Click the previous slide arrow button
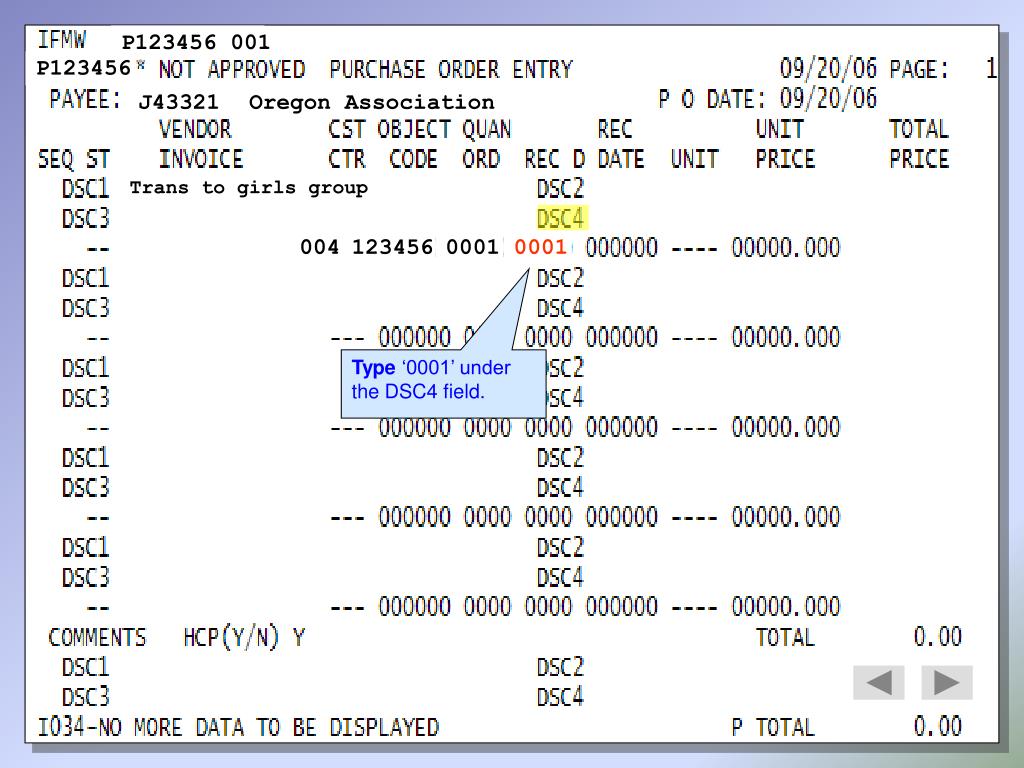Screen dimensions: 1024x768 click(878, 683)
